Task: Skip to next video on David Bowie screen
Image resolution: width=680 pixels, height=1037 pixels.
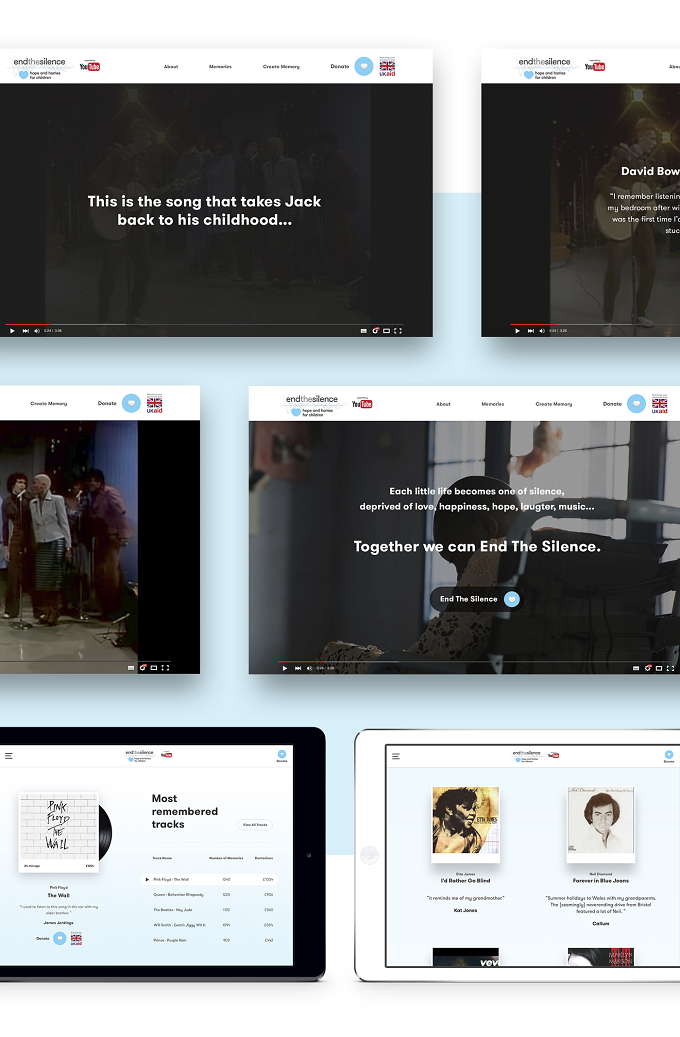Action: (531, 331)
